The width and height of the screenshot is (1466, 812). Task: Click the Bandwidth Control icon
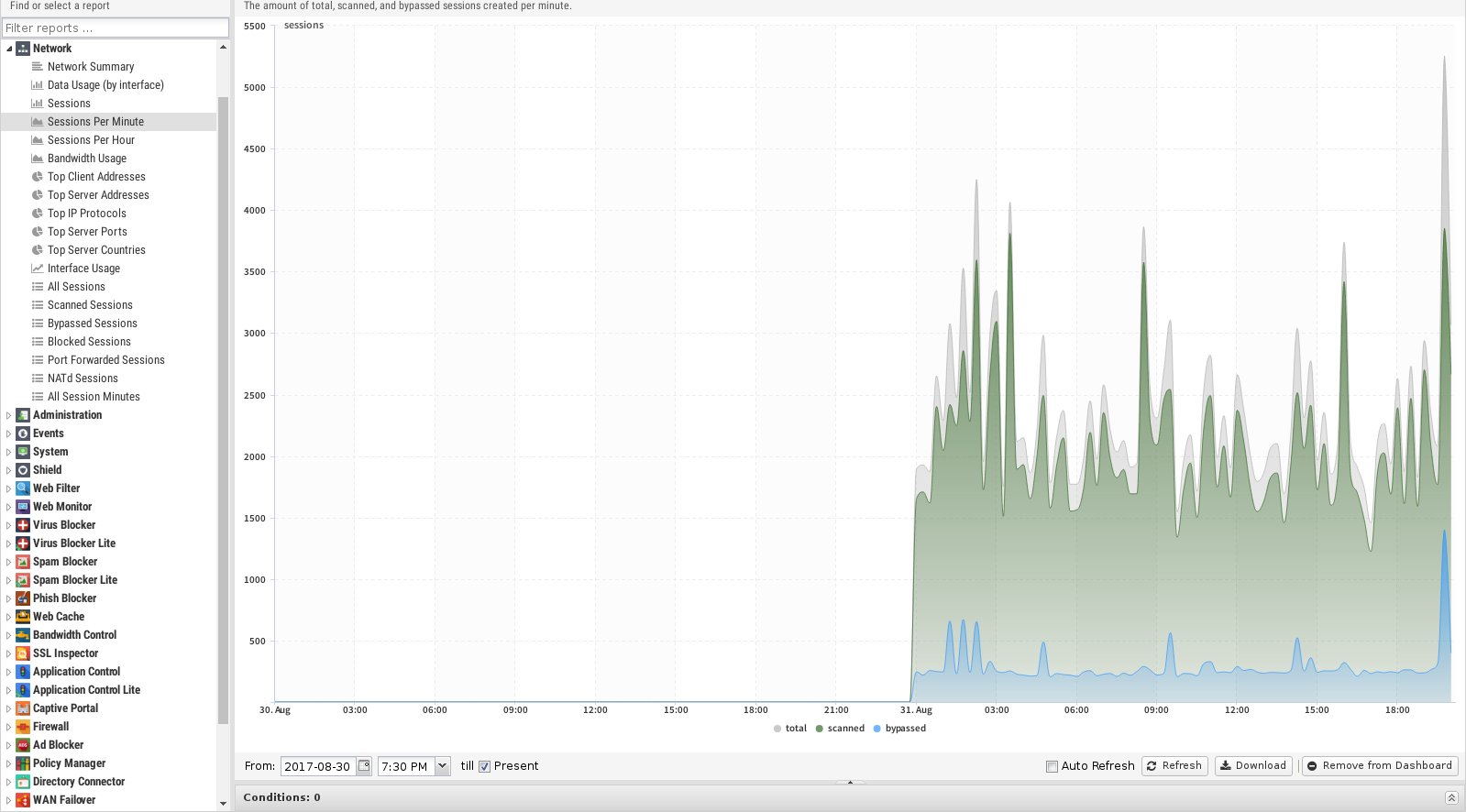23,635
